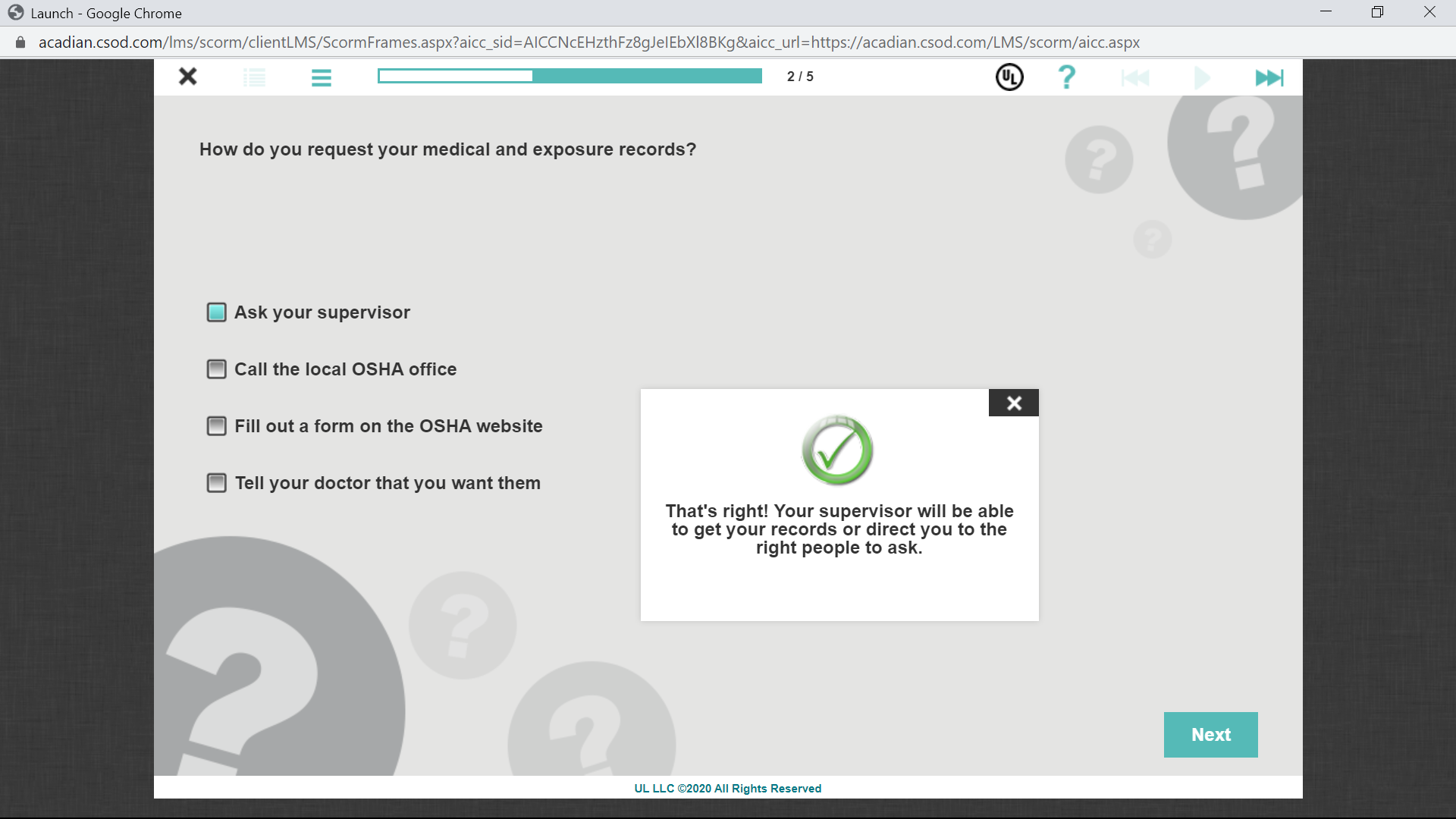This screenshot has height=819, width=1456.
Task: Go to the first slide via rewind icon
Action: click(1135, 77)
